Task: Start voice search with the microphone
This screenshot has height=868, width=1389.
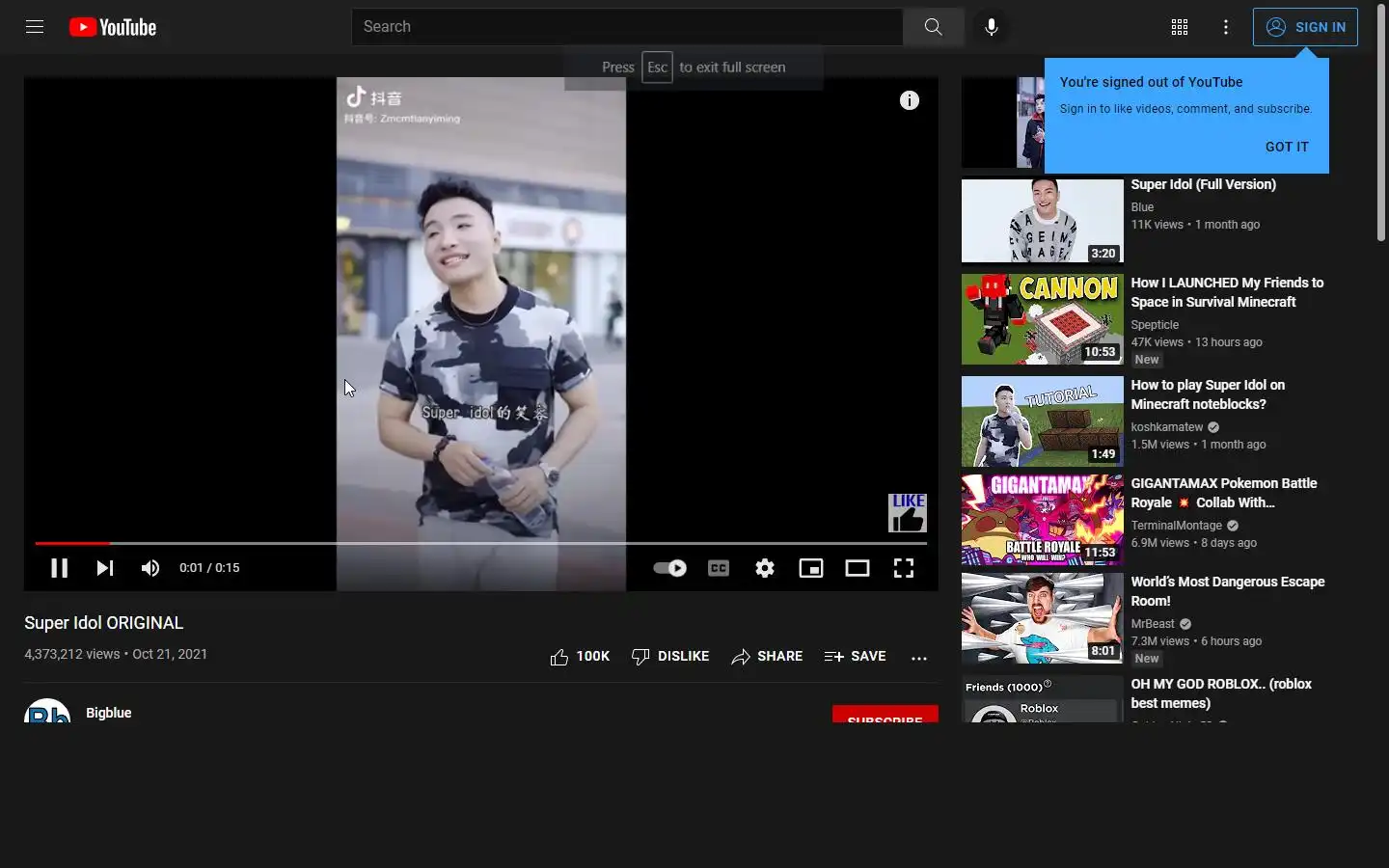Action: point(991,27)
